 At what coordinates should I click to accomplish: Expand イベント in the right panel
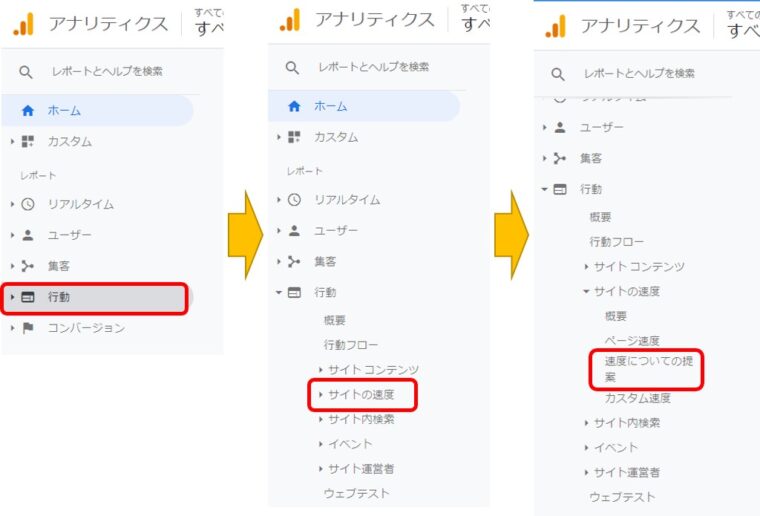(x=611, y=448)
